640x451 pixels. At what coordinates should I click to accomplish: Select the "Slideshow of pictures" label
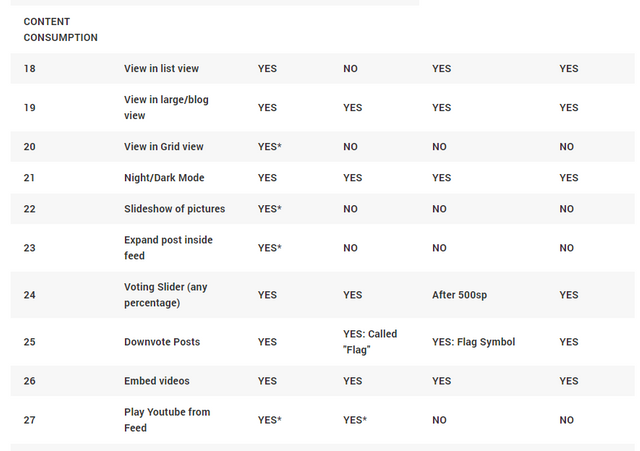(174, 209)
